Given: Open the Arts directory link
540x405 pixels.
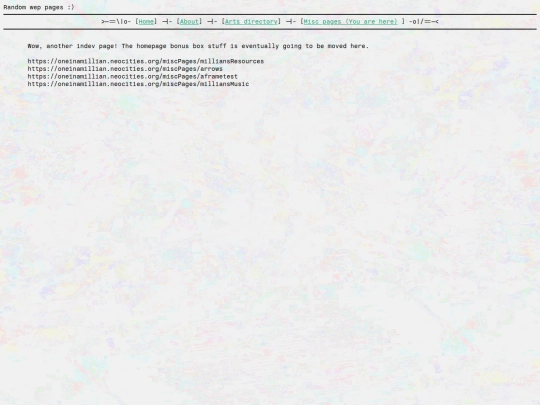Looking at the screenshot, I should click(x=251, y=22).
